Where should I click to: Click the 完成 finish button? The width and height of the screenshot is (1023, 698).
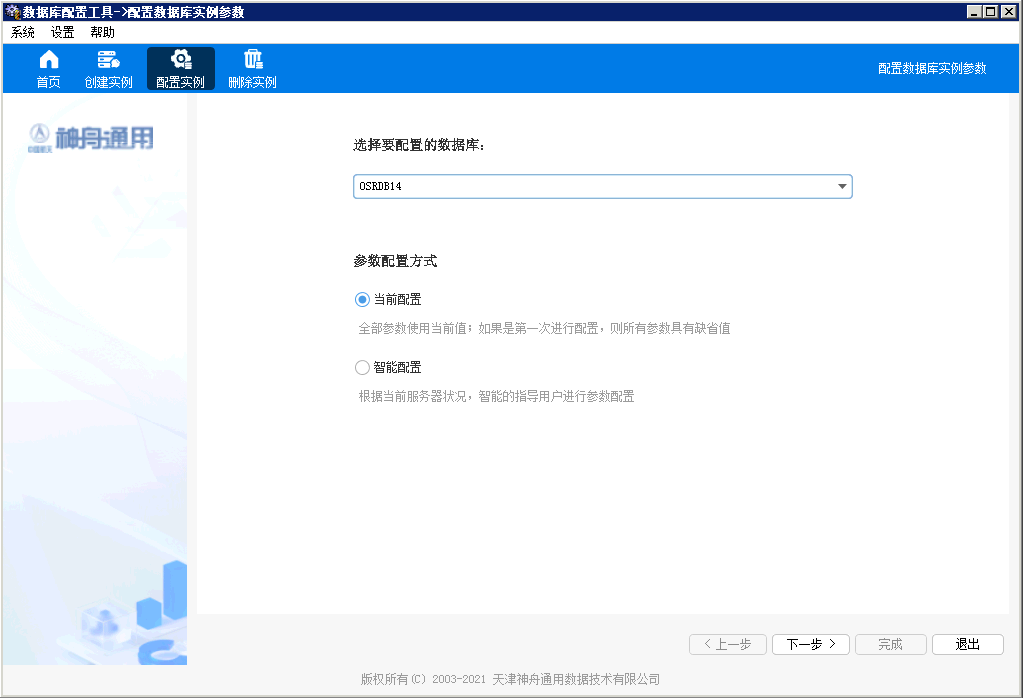click(890, 645)
